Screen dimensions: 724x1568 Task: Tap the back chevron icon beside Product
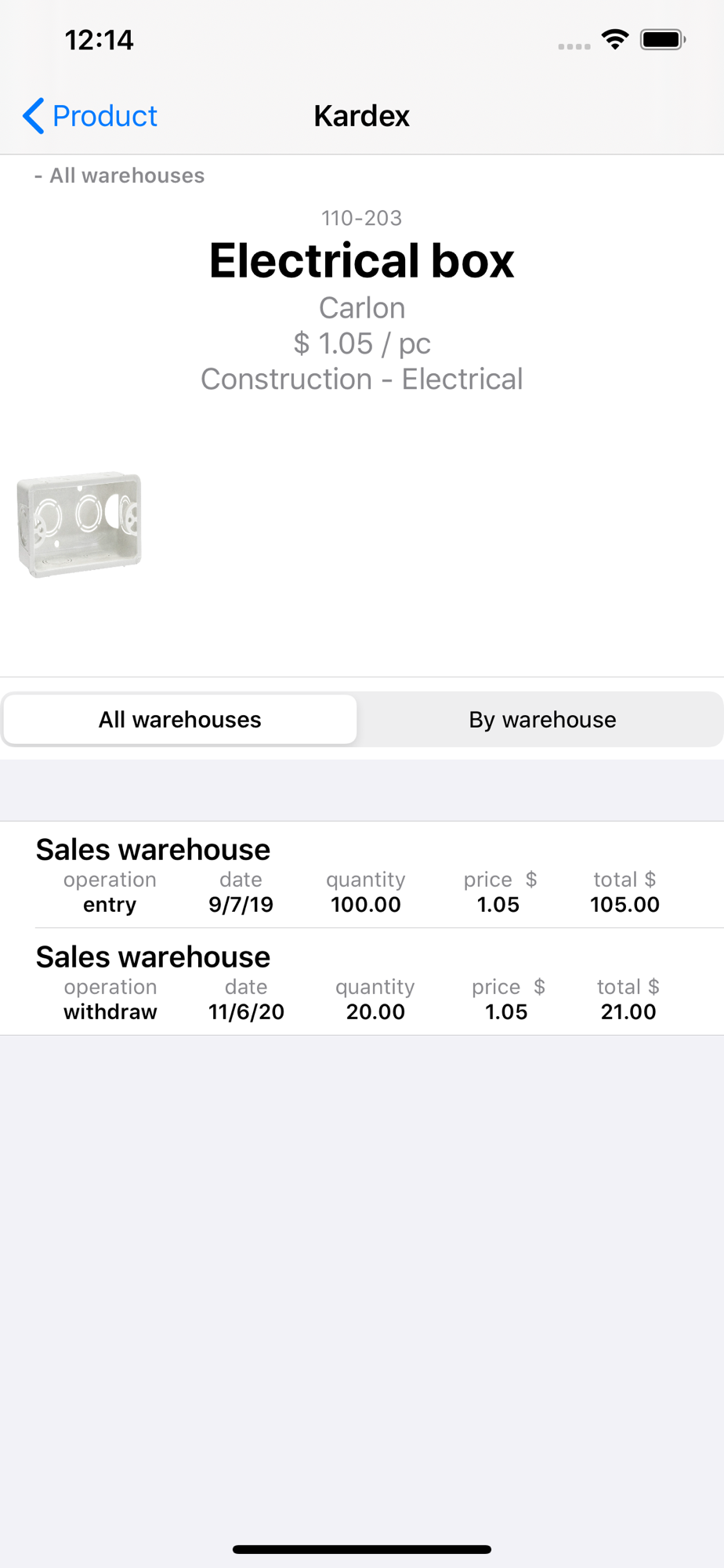[x=33, y=116]
